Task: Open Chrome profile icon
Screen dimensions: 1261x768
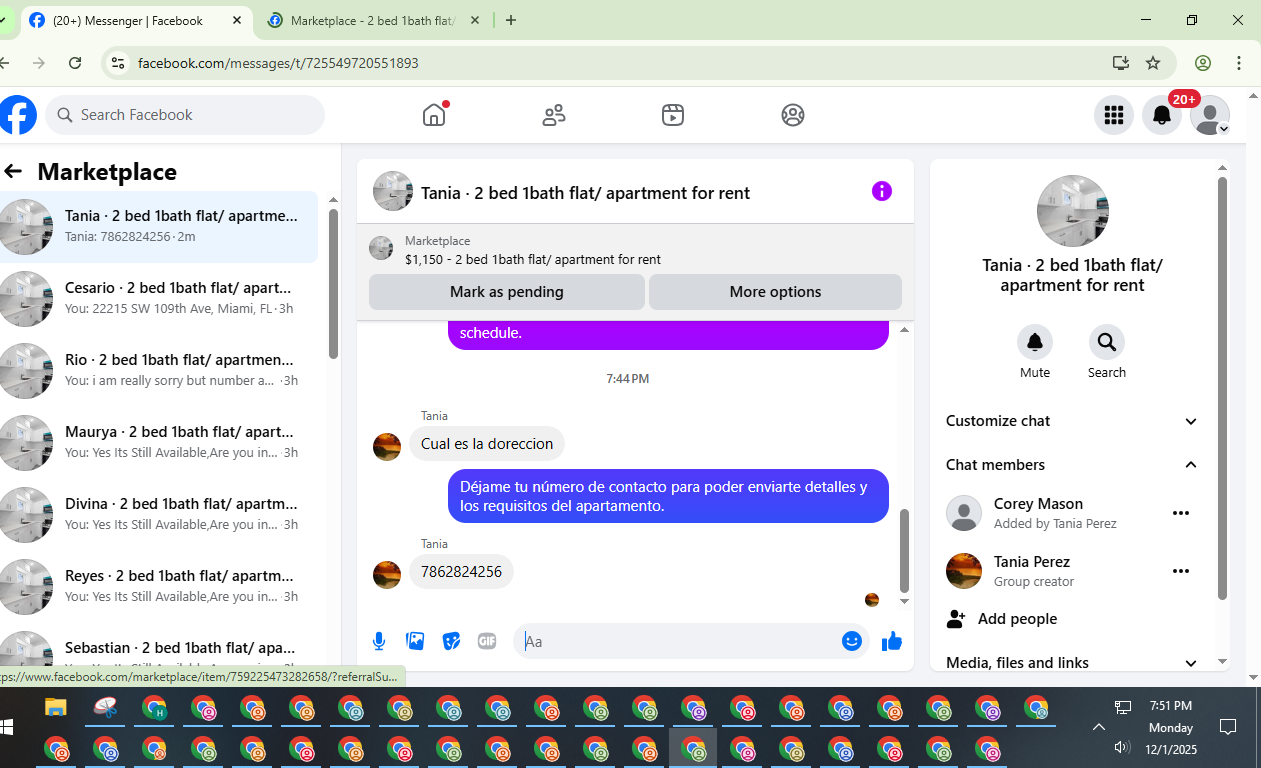Action: tap(1203, 63)
